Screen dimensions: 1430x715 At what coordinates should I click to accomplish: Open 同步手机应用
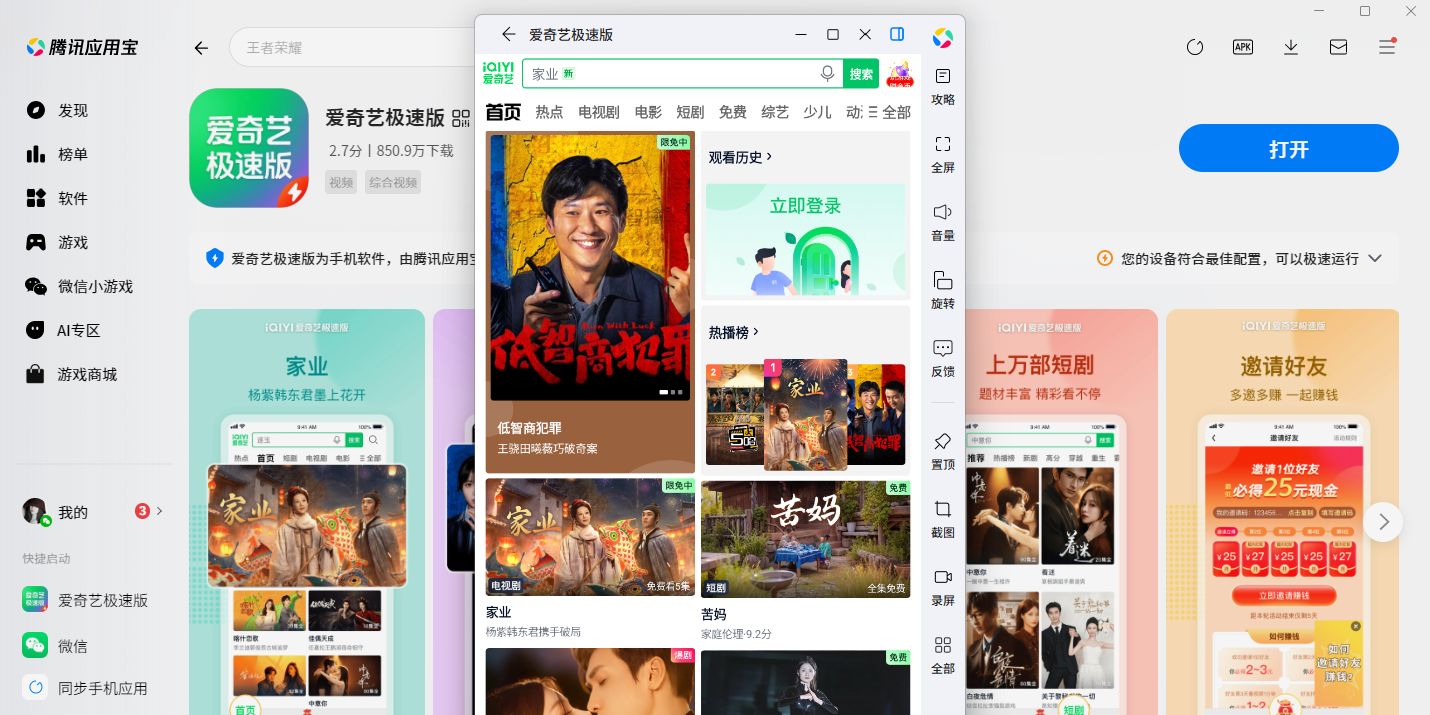(86, 688)
